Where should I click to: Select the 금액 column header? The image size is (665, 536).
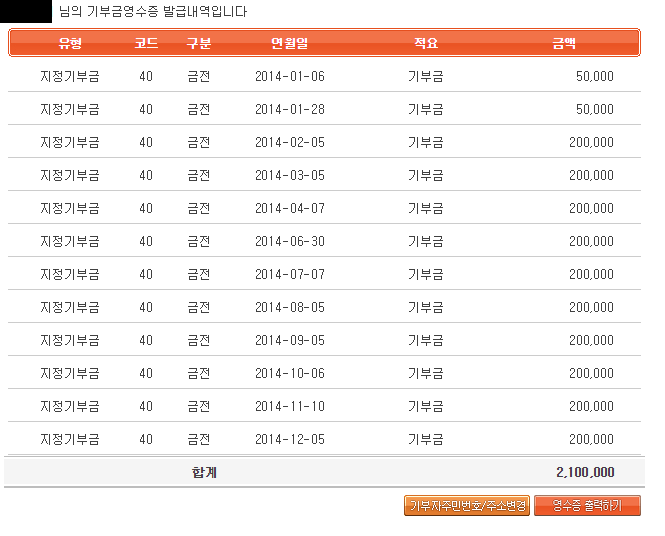point(564,43)
